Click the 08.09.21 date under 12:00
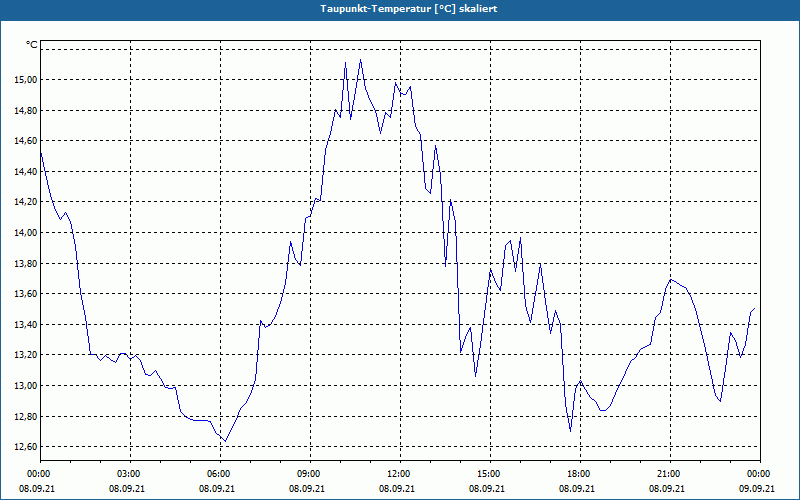The image size is (800, 500). (x=397, y=488)
